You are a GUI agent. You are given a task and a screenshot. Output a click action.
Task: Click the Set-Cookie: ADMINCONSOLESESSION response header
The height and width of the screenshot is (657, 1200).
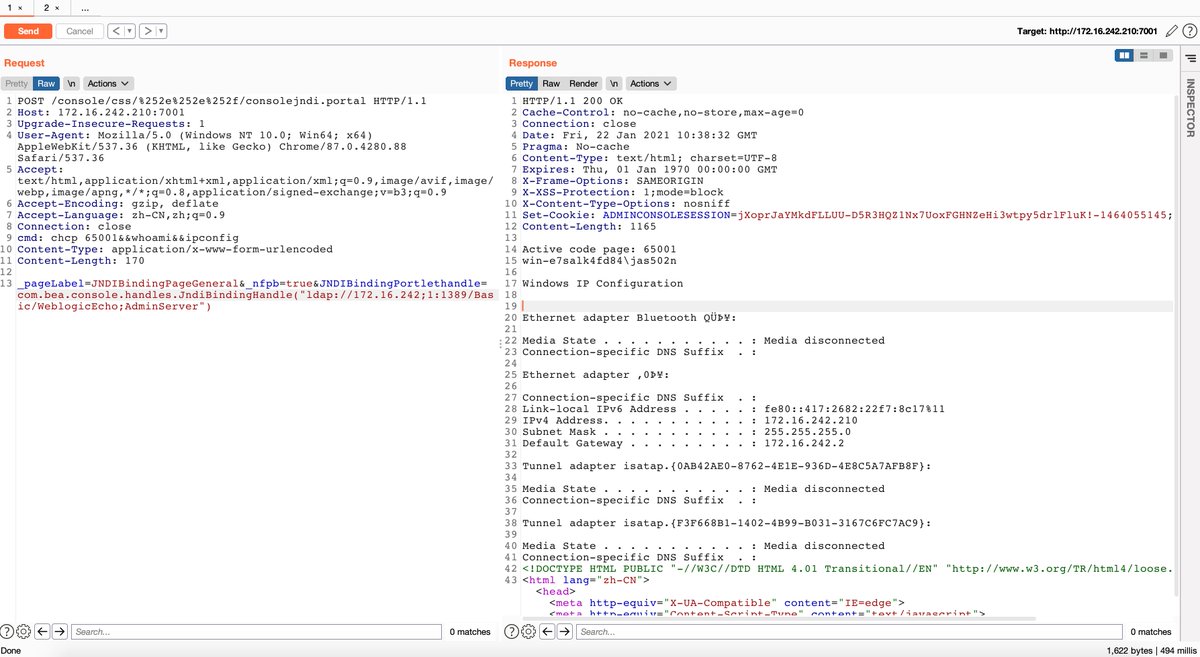847,215
